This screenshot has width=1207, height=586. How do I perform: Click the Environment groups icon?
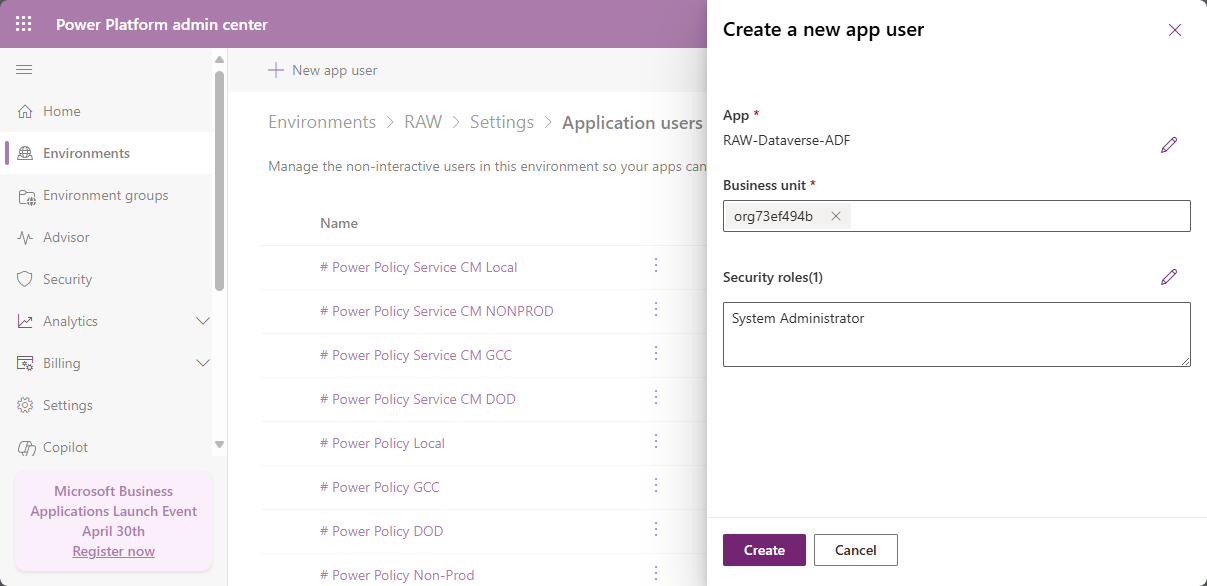point(25,195)
